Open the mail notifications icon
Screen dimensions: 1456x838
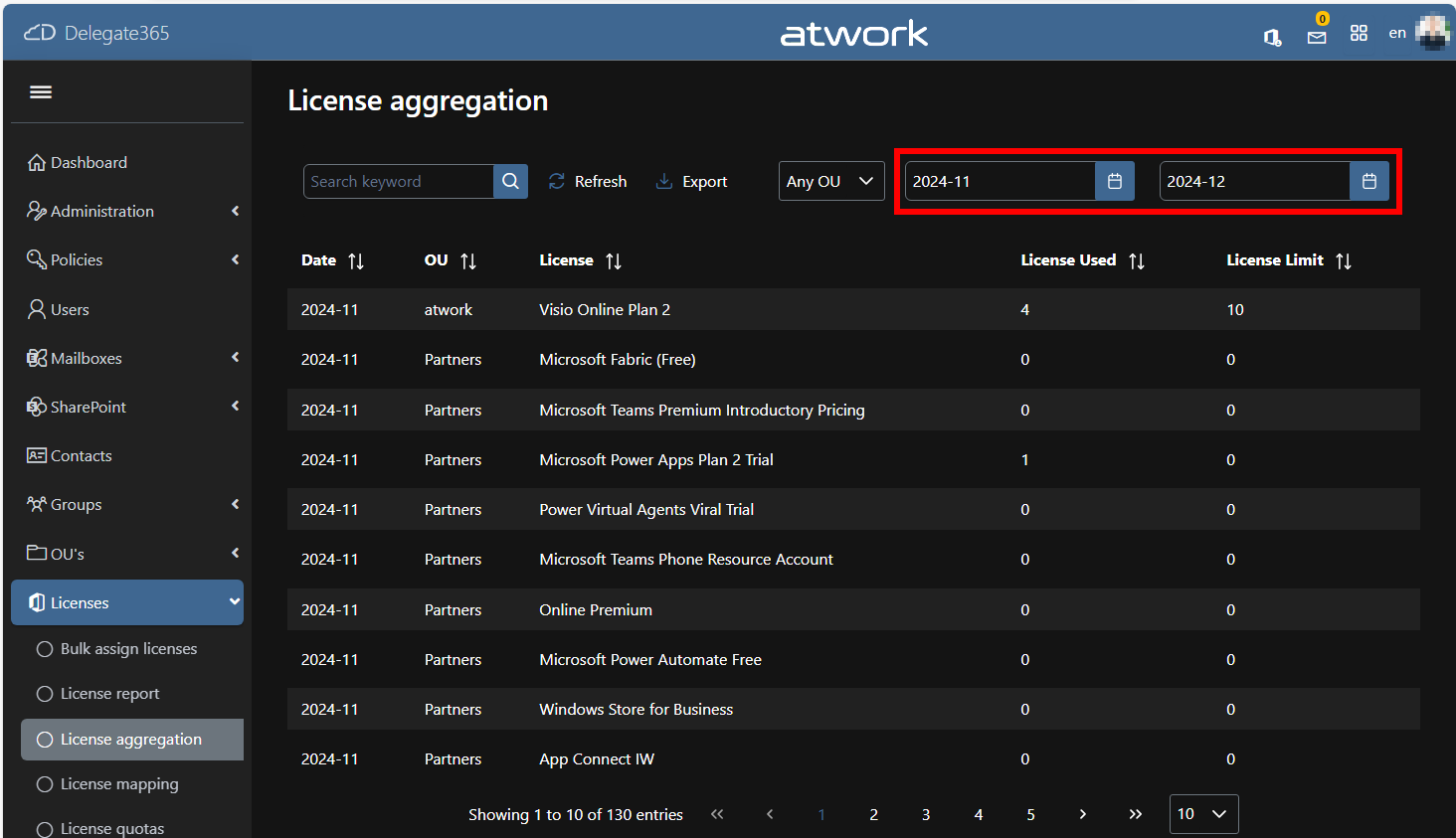click(x=1317, y=37)
